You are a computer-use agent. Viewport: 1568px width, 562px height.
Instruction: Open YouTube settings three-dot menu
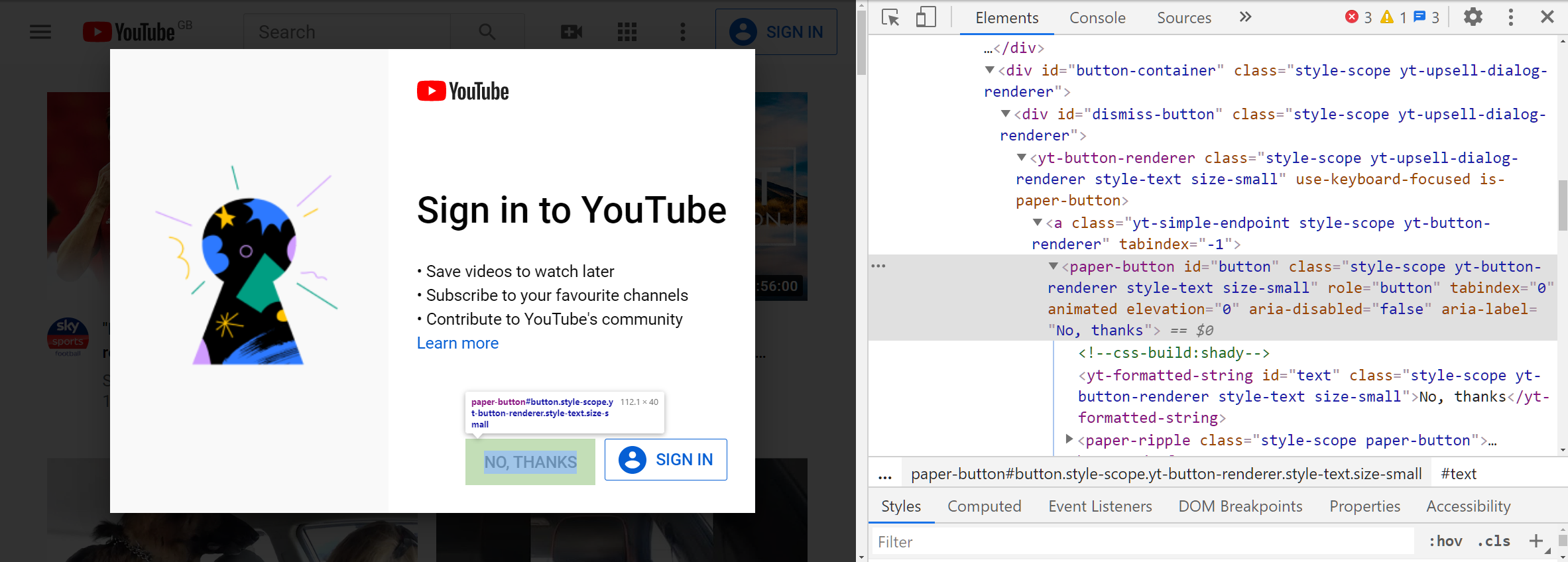click(682, 32)
